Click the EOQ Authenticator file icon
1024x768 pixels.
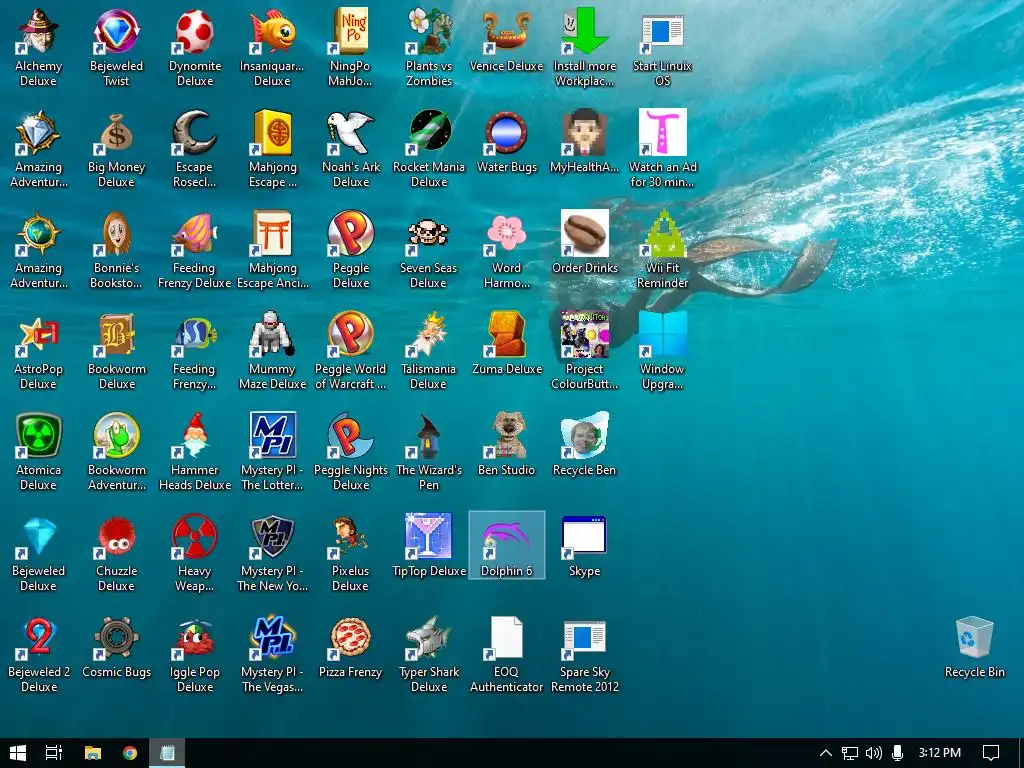506,638
